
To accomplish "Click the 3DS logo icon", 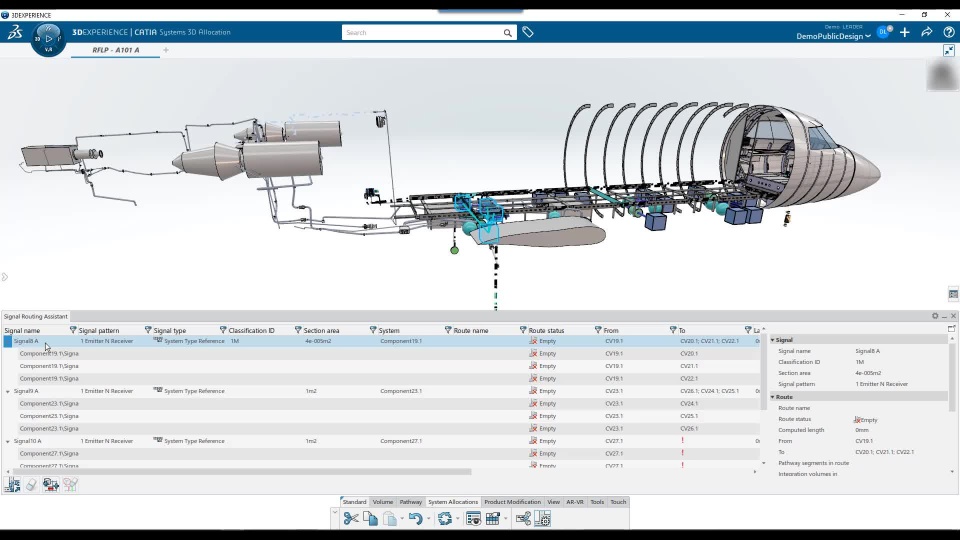I will (15, 32).
